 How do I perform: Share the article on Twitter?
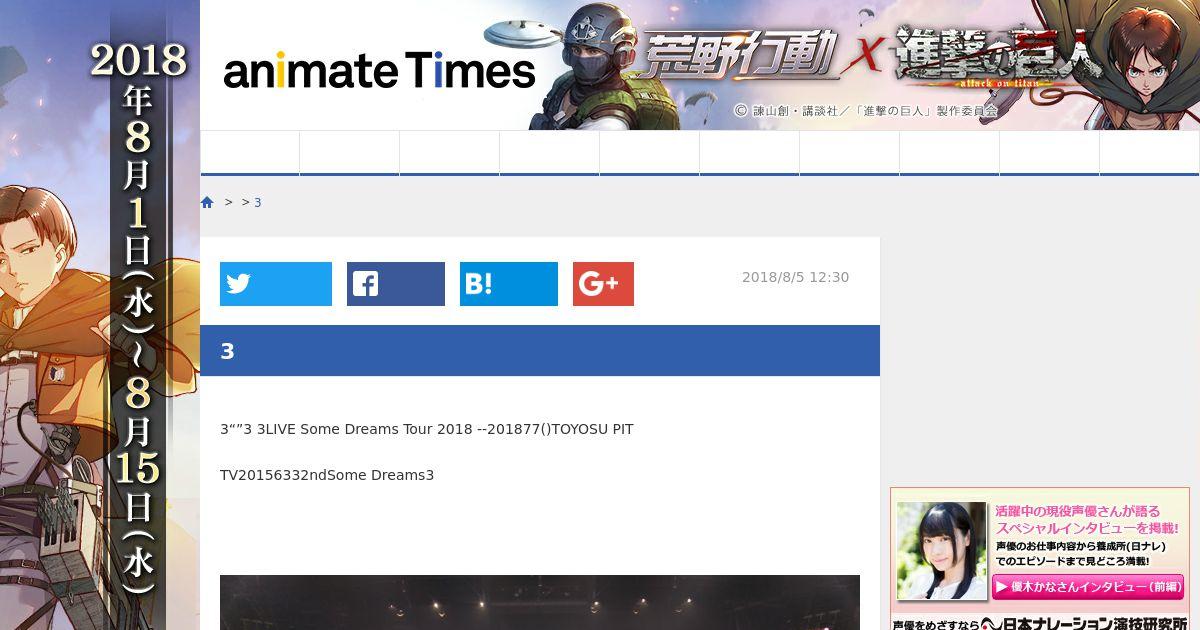tap(276, 284)
